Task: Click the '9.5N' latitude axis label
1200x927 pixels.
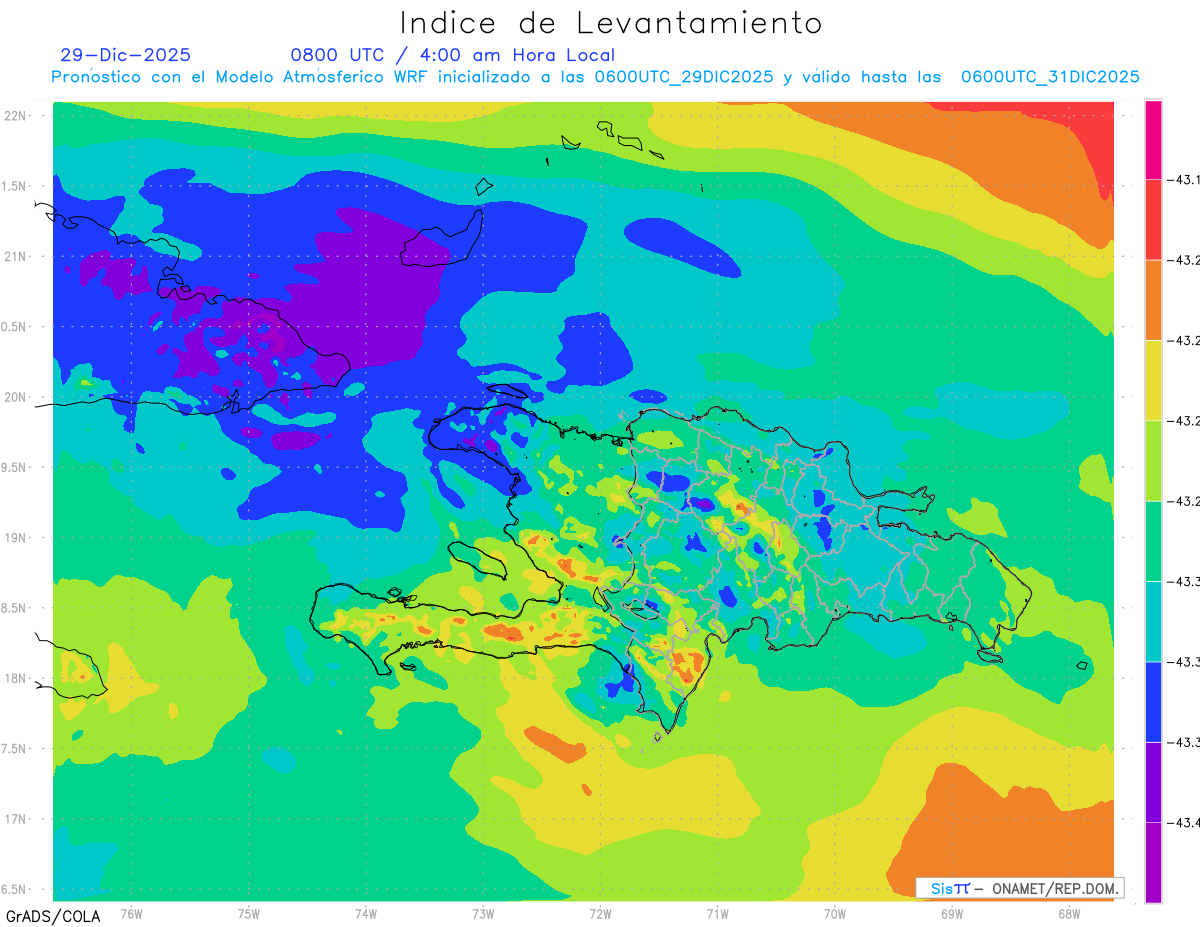Action: point(15,467)
